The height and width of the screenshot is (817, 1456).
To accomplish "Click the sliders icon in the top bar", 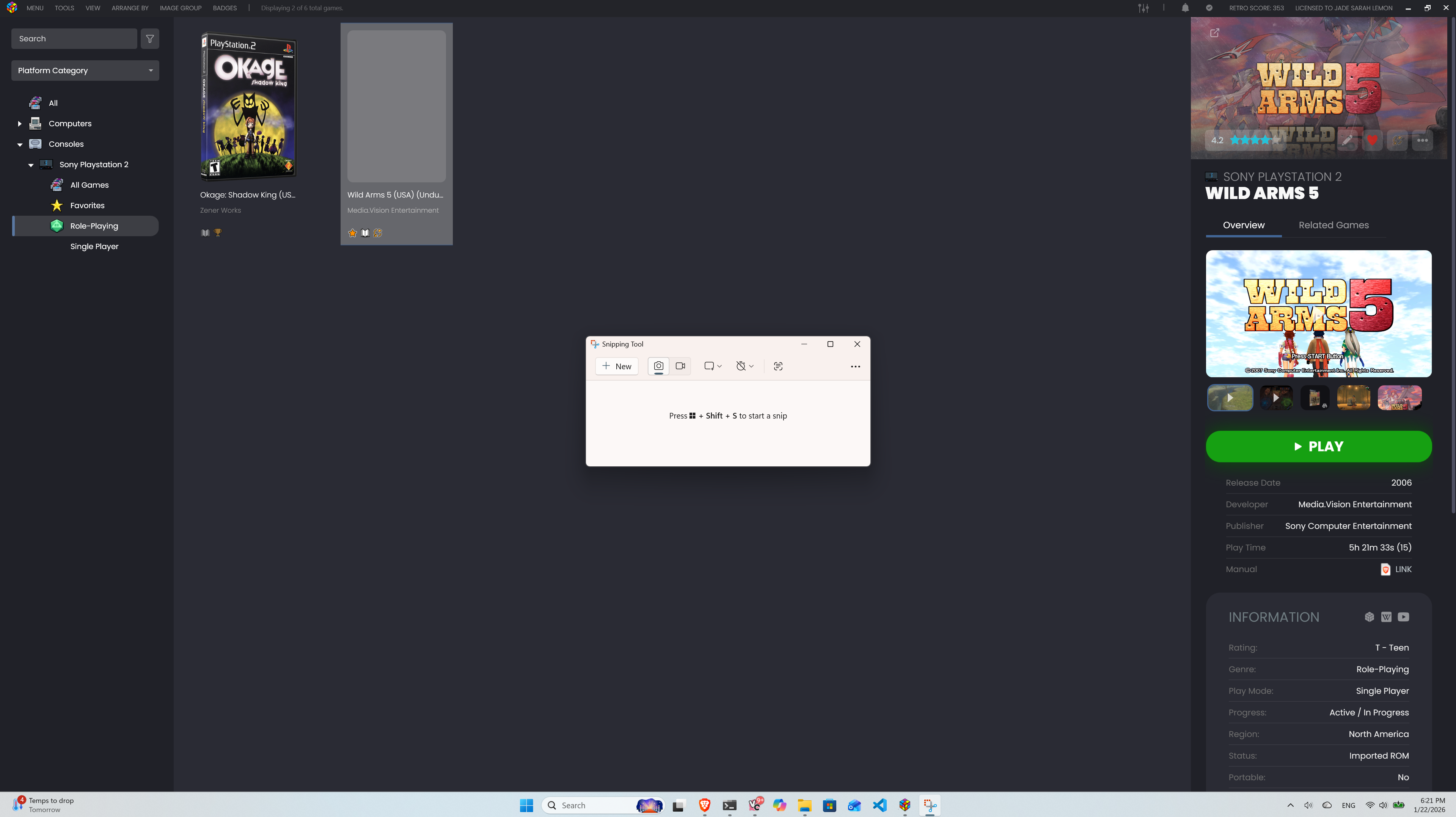I will pos(1143,8).
